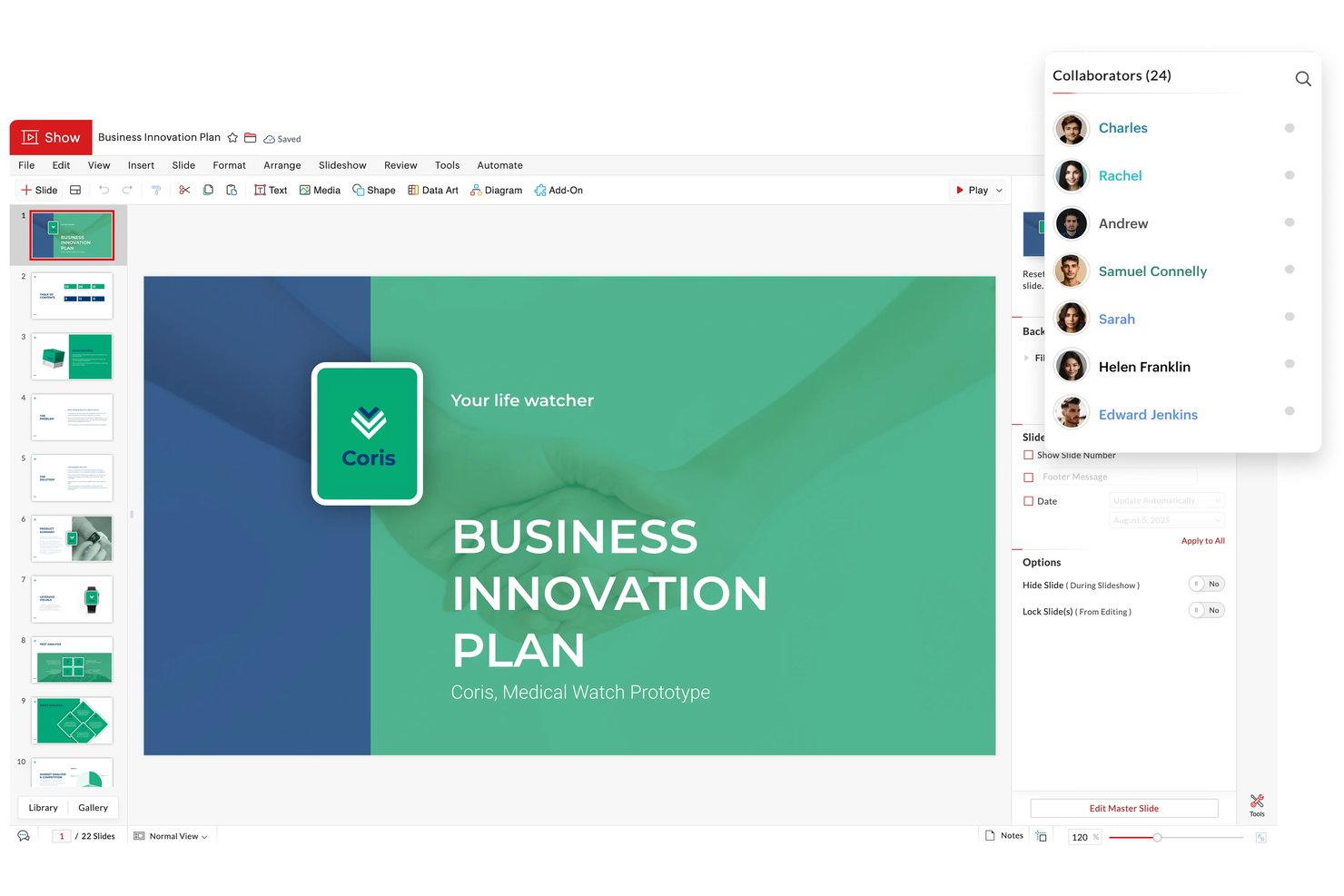The image size is (1344, 896).
Task: Click the copy icon in the toolbar
Action: (x=208, y=190)
